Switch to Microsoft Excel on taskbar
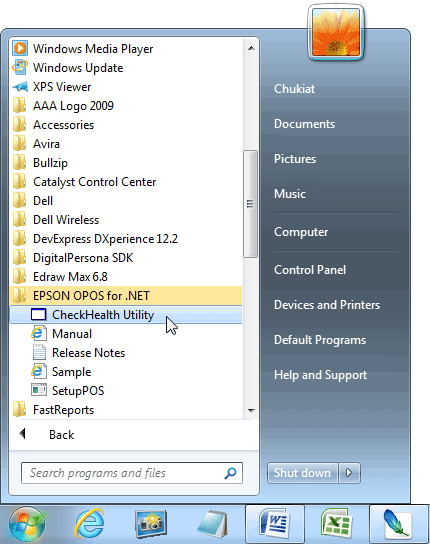 [336, 524]
